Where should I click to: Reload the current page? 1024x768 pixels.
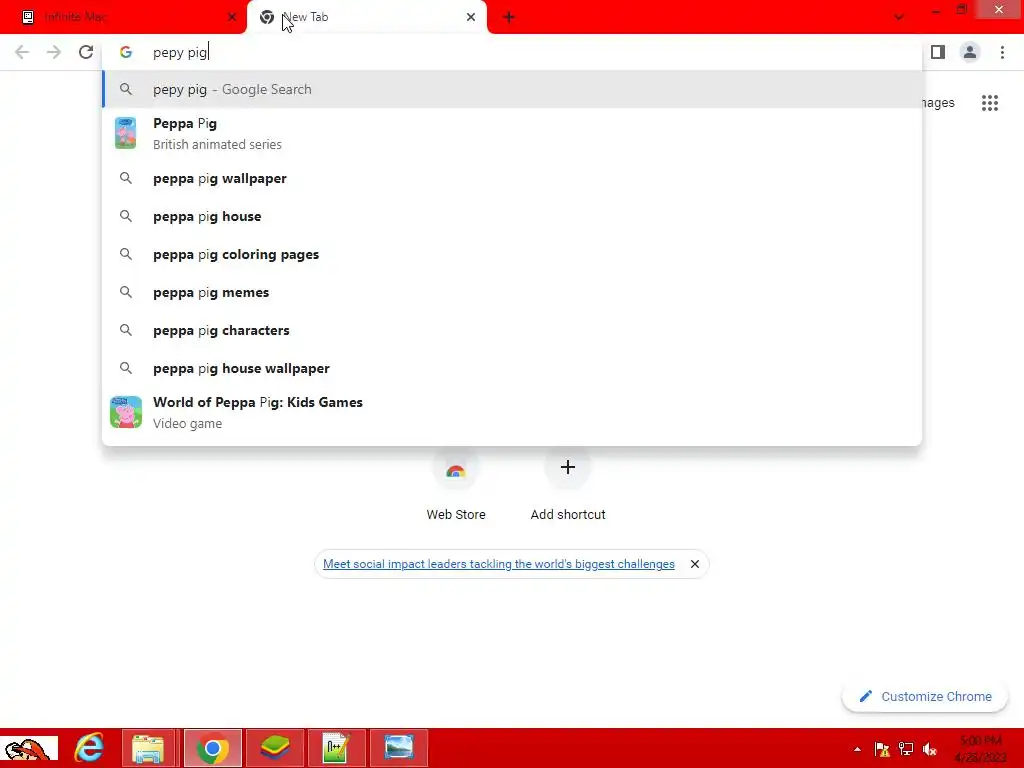pos(86,52)
